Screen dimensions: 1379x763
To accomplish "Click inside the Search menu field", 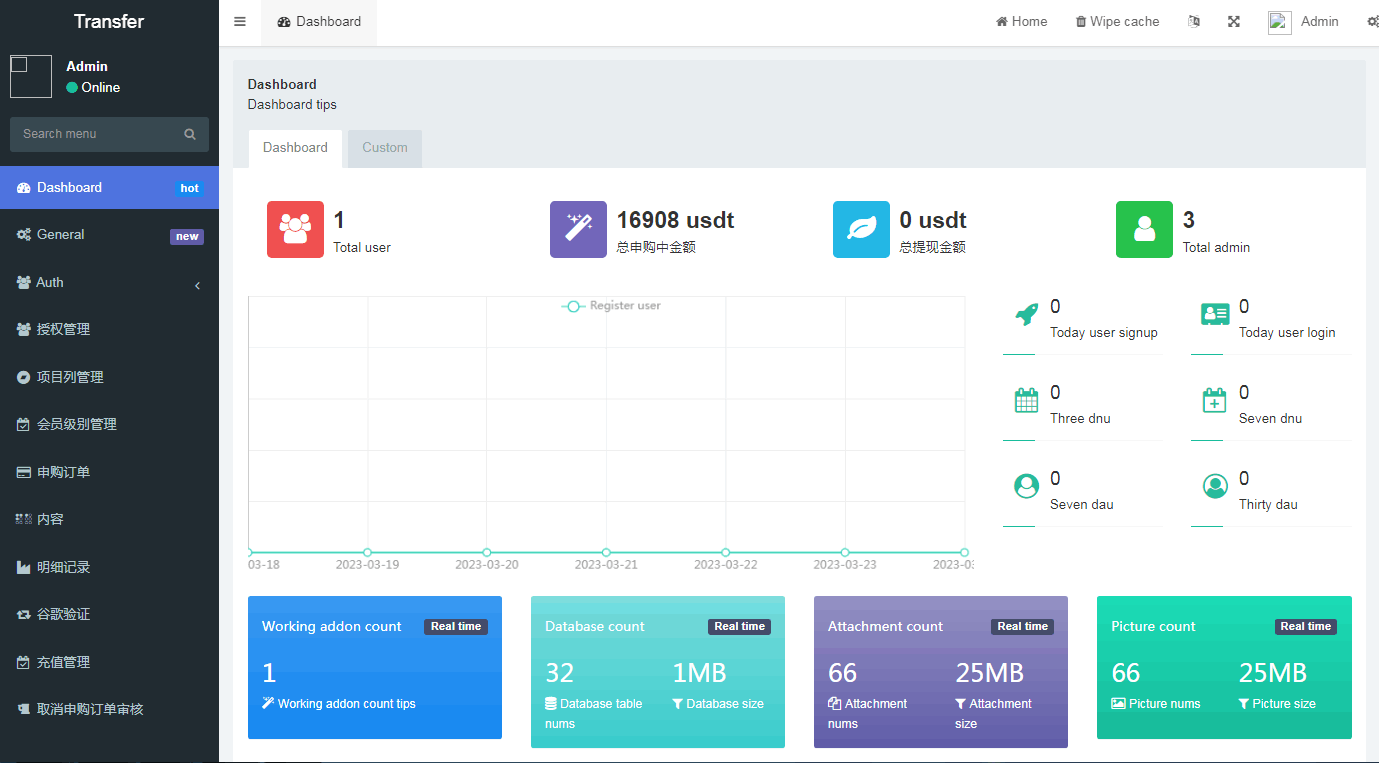I will 95,134.
